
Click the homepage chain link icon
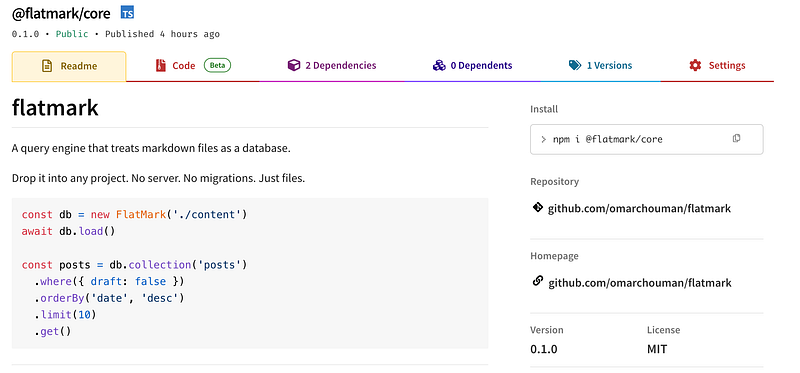537,281
